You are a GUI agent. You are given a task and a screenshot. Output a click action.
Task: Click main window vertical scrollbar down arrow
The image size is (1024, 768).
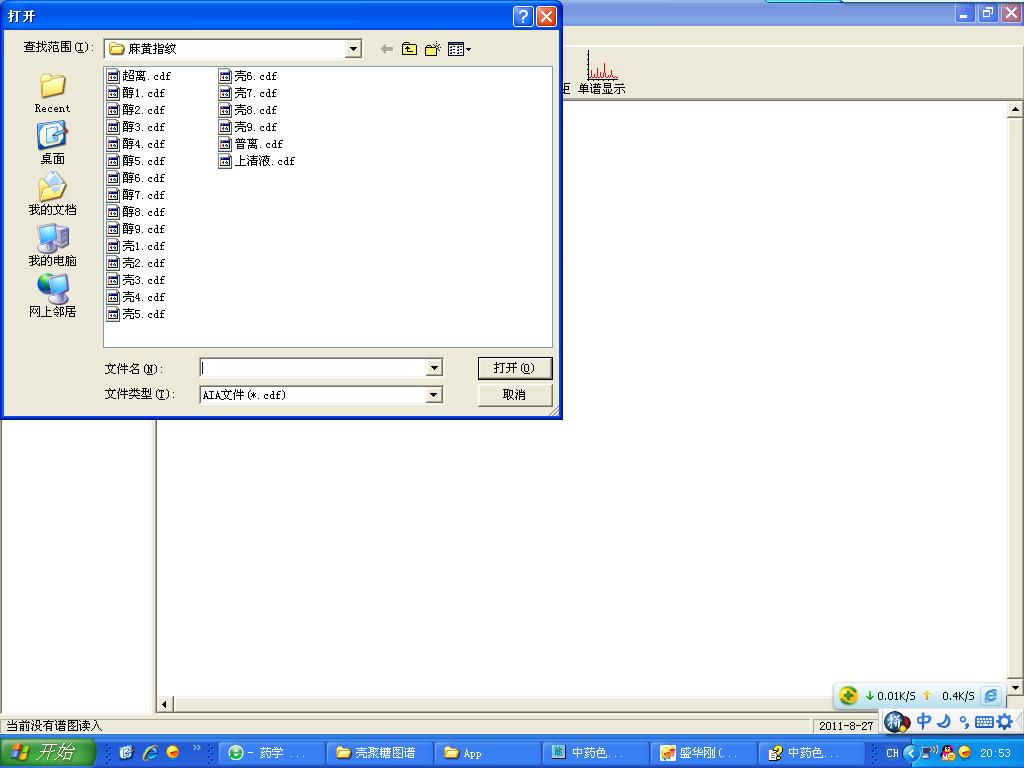coord(1015,688)
